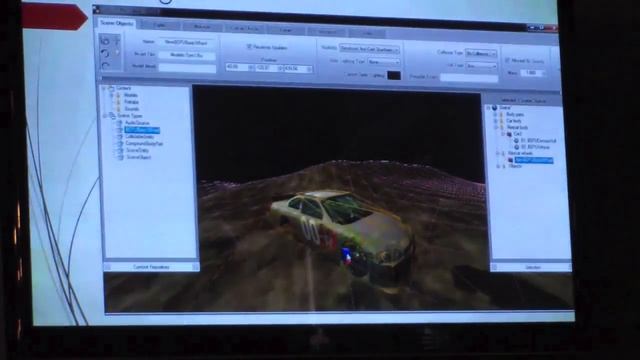Collapse the Content tree node
This screenshot has width=640, height=360.
click(x=104, y=88)
